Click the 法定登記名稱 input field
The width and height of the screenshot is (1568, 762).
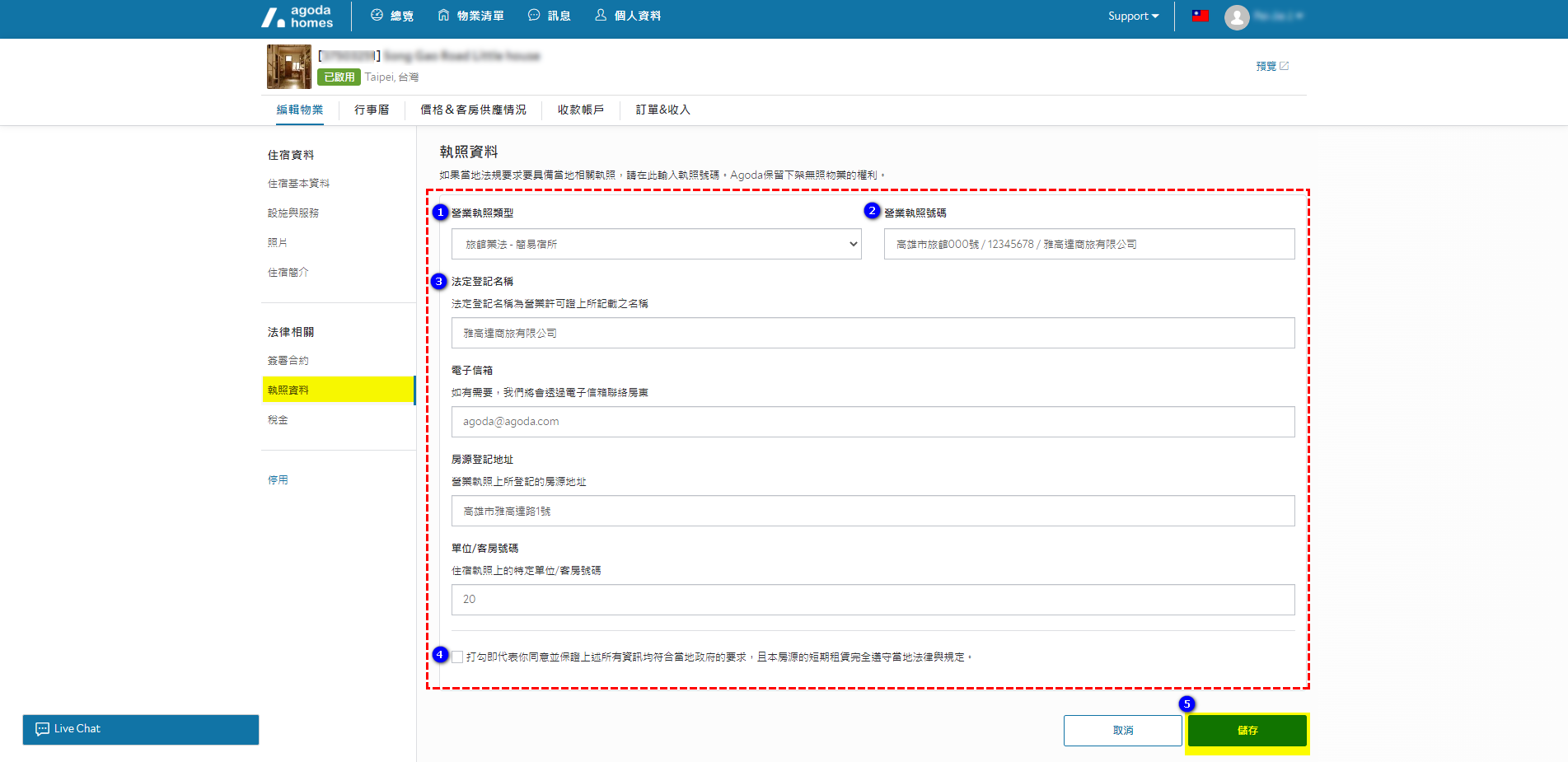pos(873,333)
